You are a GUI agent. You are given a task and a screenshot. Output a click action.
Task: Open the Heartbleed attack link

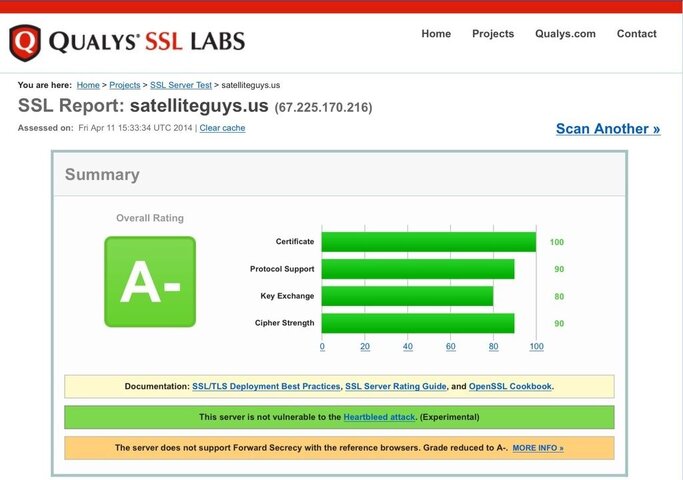pyautogui.click(x=379, y=417)
